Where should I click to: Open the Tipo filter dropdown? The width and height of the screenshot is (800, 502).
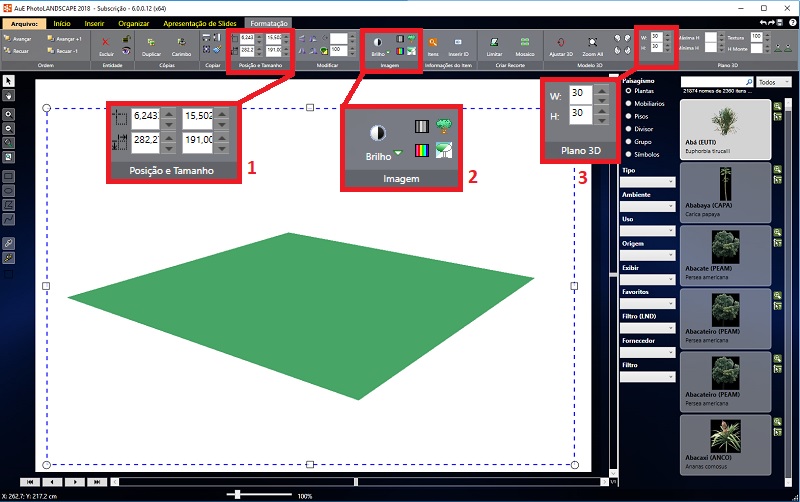point(647,182)
